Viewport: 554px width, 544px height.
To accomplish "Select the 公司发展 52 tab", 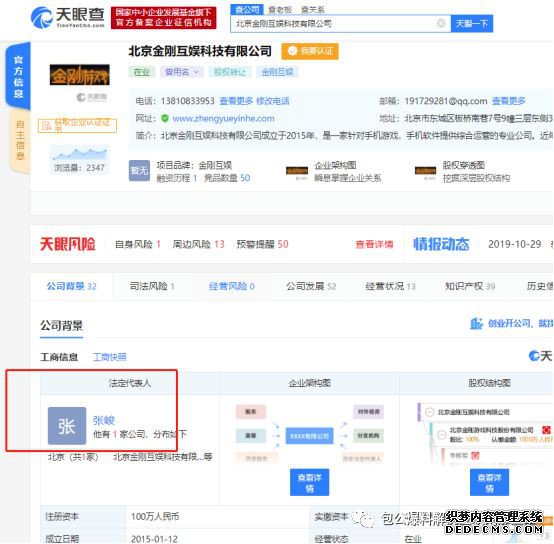I will (x=311, y=286).
